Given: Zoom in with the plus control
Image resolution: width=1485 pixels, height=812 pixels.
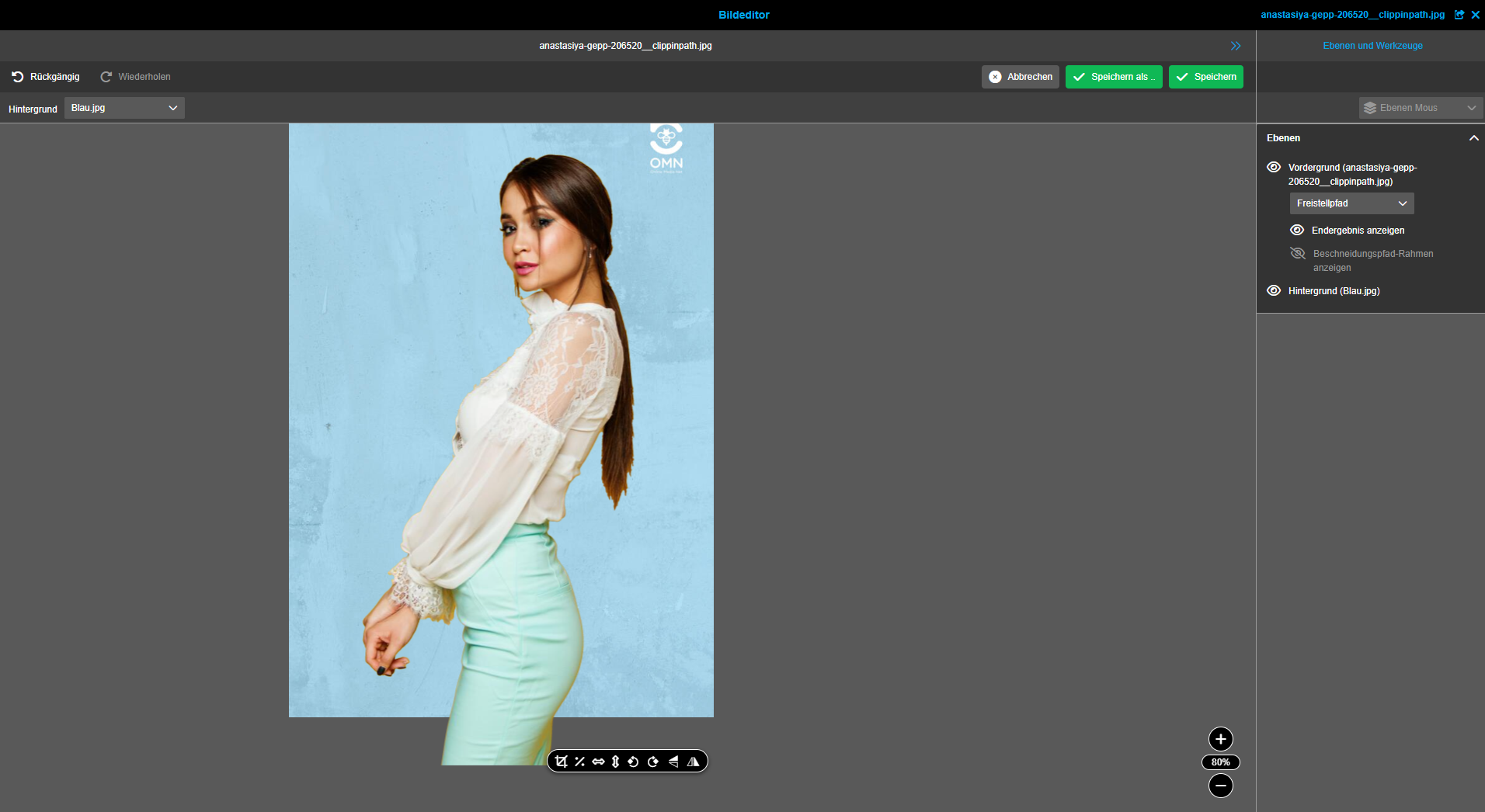Looking at the screenshot, I should click(x=1220, y=739).
